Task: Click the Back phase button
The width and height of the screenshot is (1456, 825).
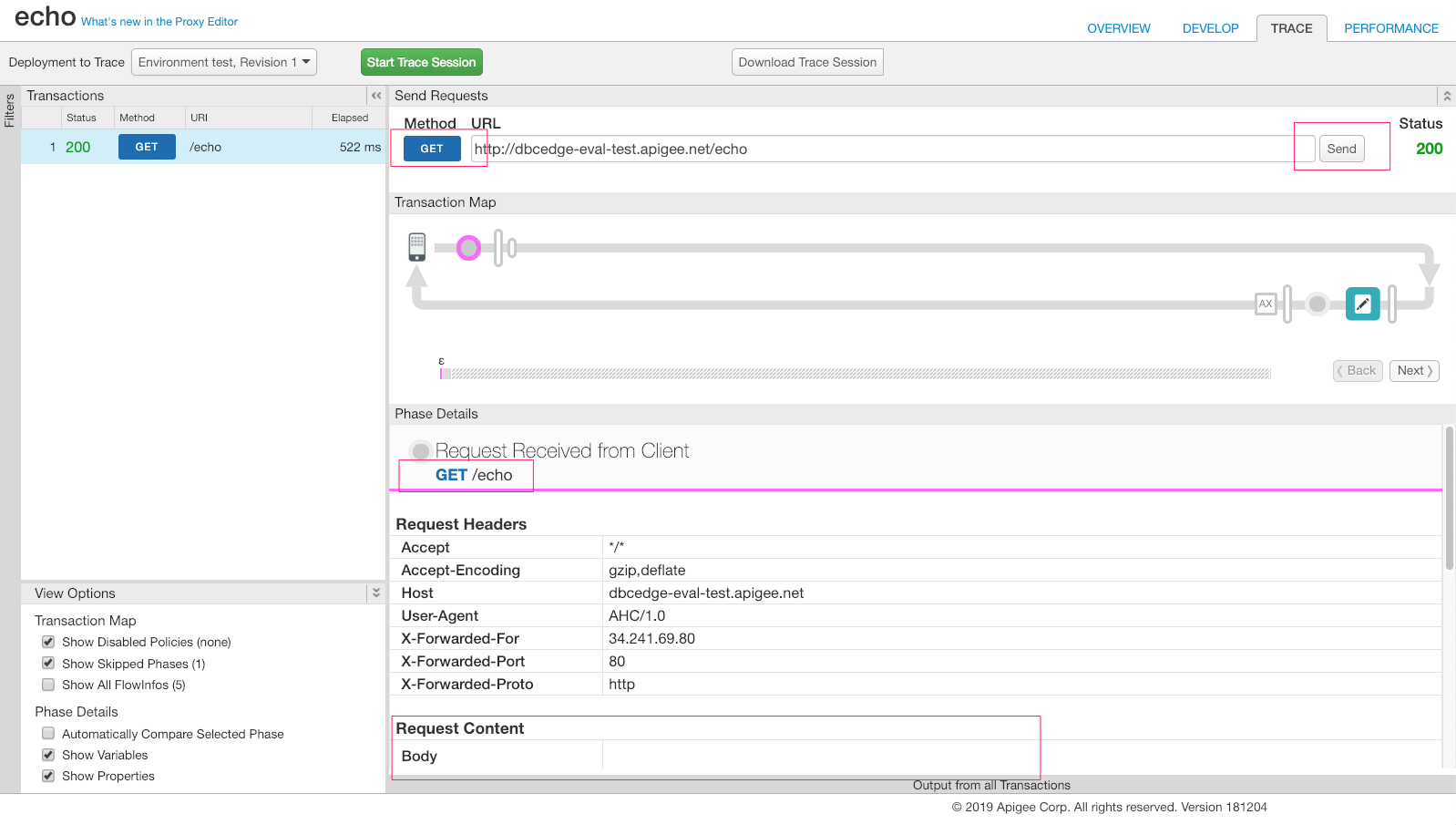Action: [x=1358, y=370]
